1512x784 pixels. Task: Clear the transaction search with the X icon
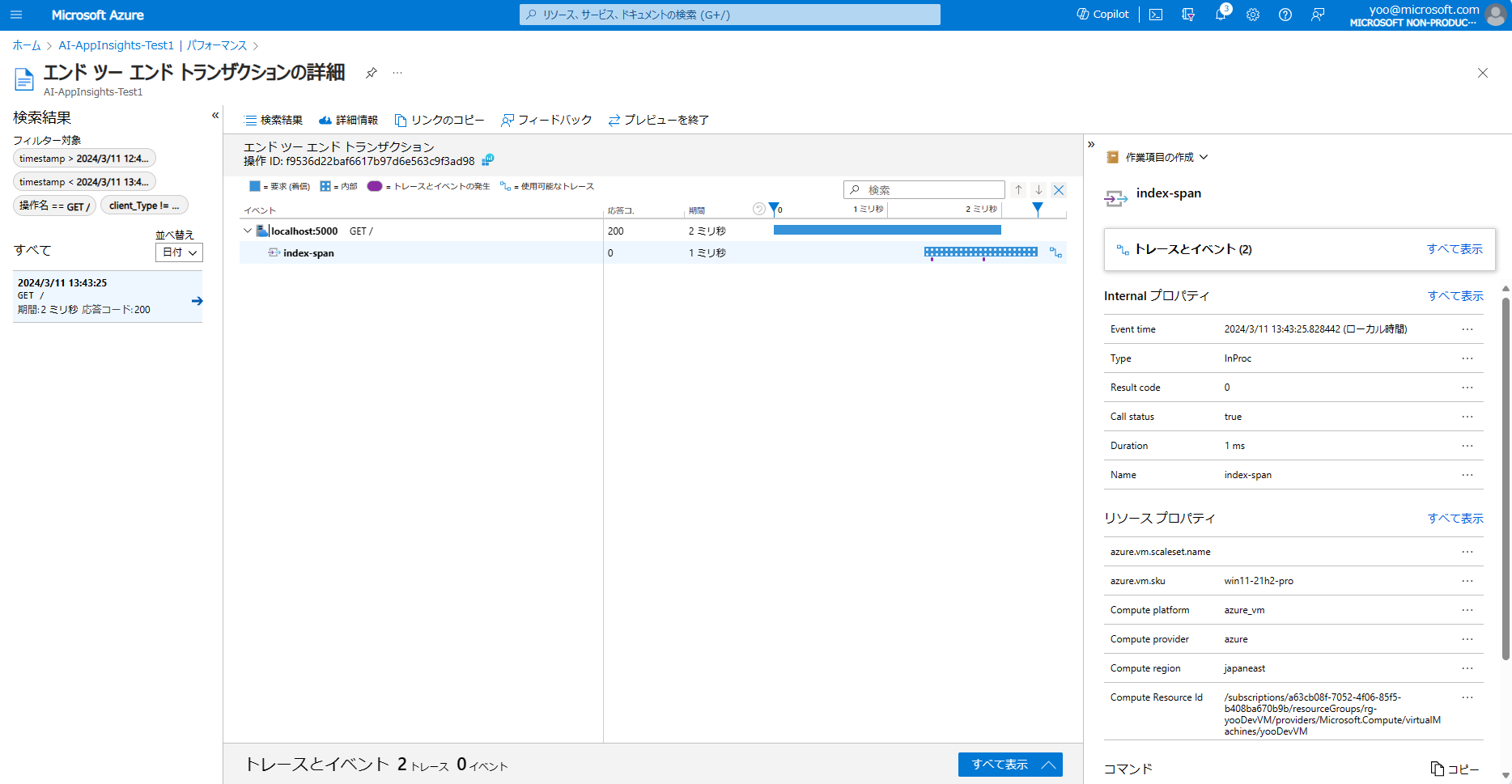(1059, 189)
